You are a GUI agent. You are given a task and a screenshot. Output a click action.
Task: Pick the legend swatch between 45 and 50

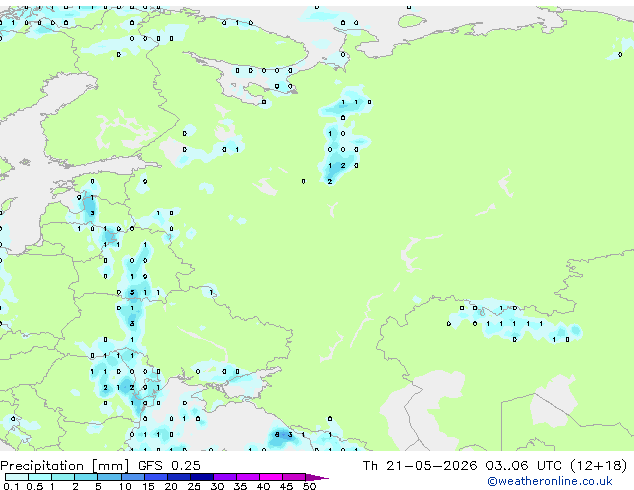click(x=294, y=477)
